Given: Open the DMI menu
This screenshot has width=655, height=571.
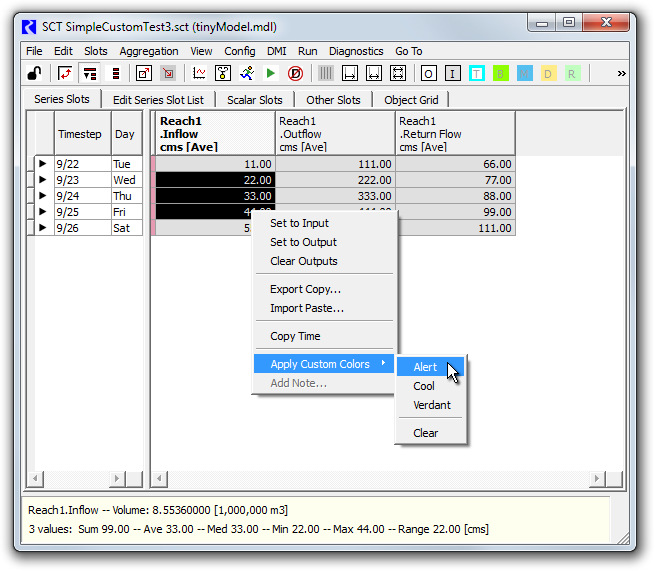Looking at the screenshot, I should click(x=277, y=51).
